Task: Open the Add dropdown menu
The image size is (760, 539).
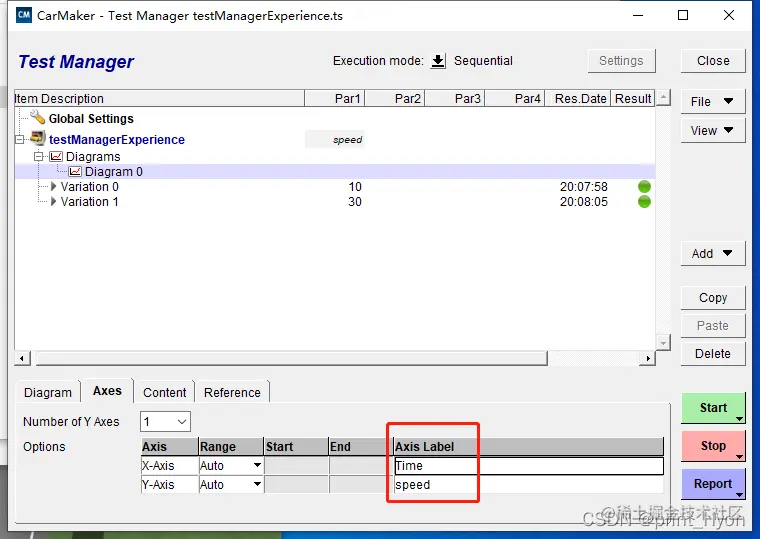Action: click(712, 254)
